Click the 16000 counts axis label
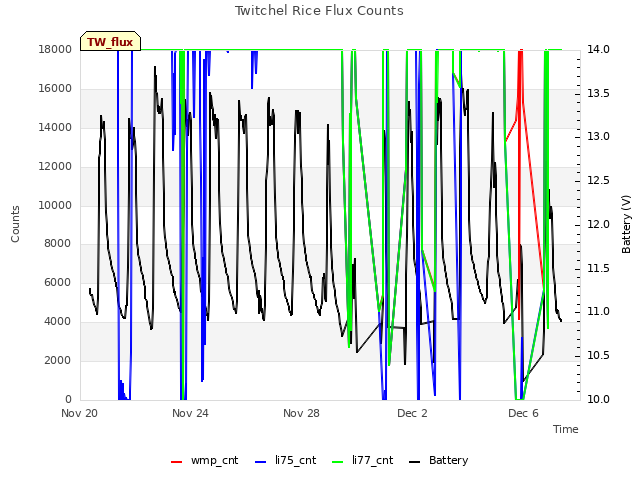This screenshot has height=480, width=640. click(x=55, y=89)
